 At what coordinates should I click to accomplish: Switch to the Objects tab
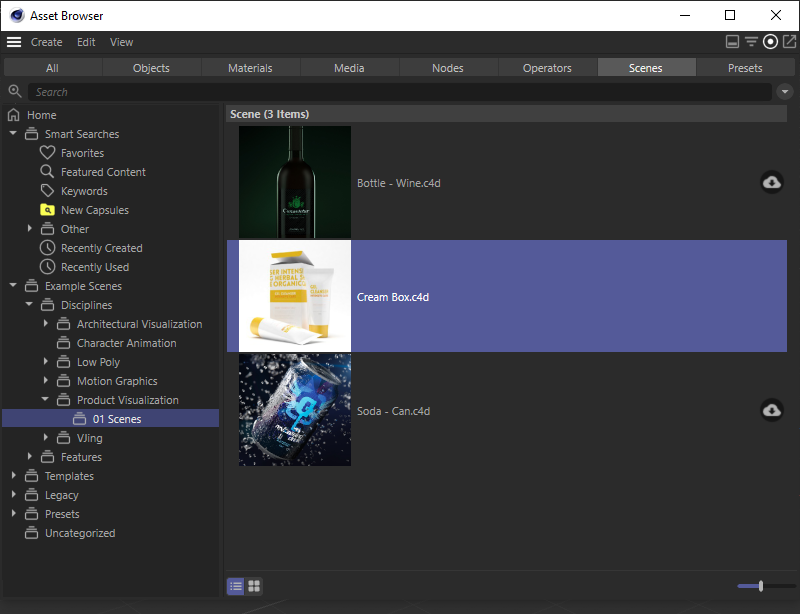pos(151,67)
